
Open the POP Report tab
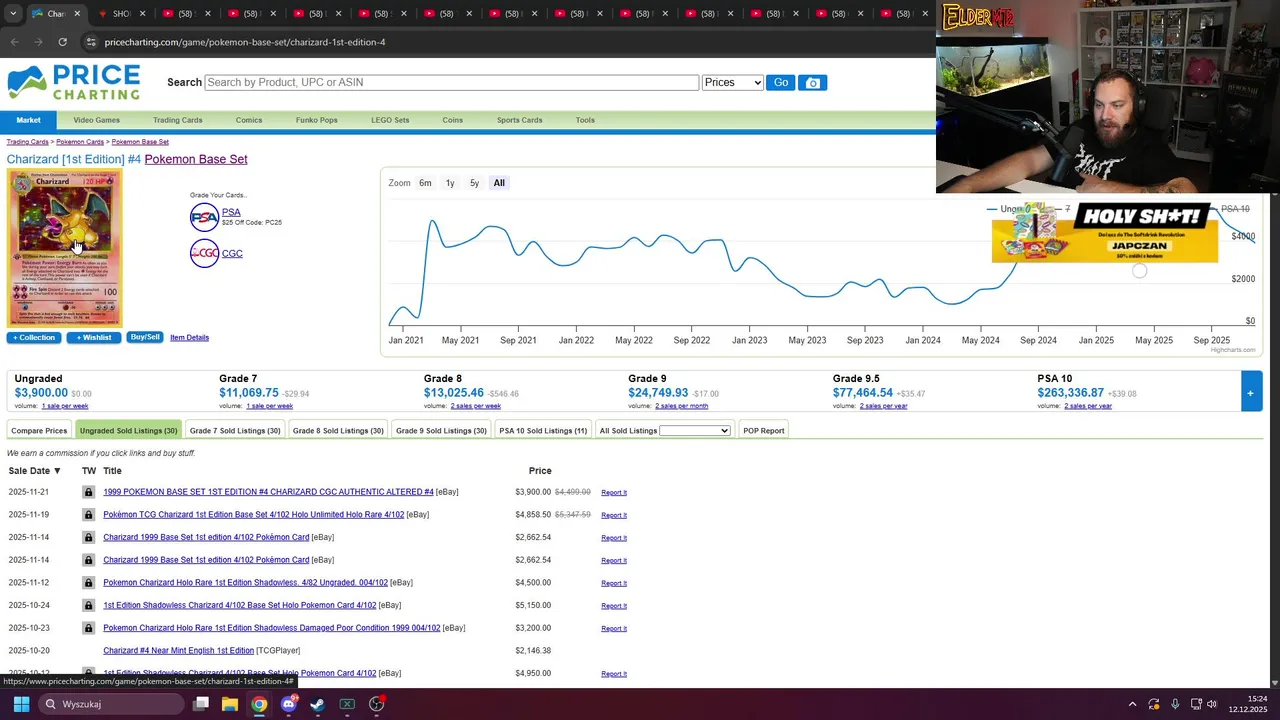tap(764, 431)
